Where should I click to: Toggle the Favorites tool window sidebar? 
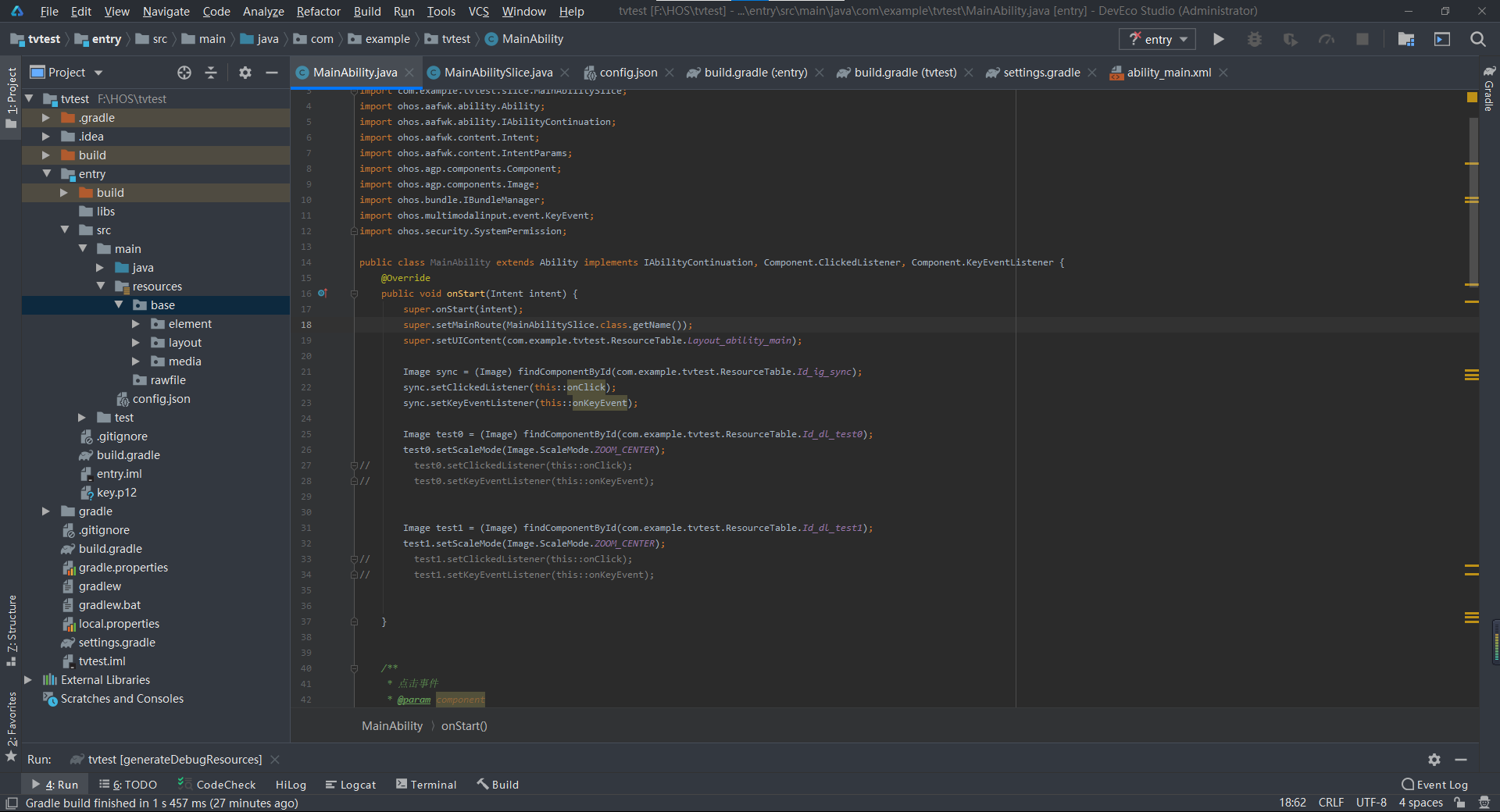pyautogui.click(x=11, y=726)
